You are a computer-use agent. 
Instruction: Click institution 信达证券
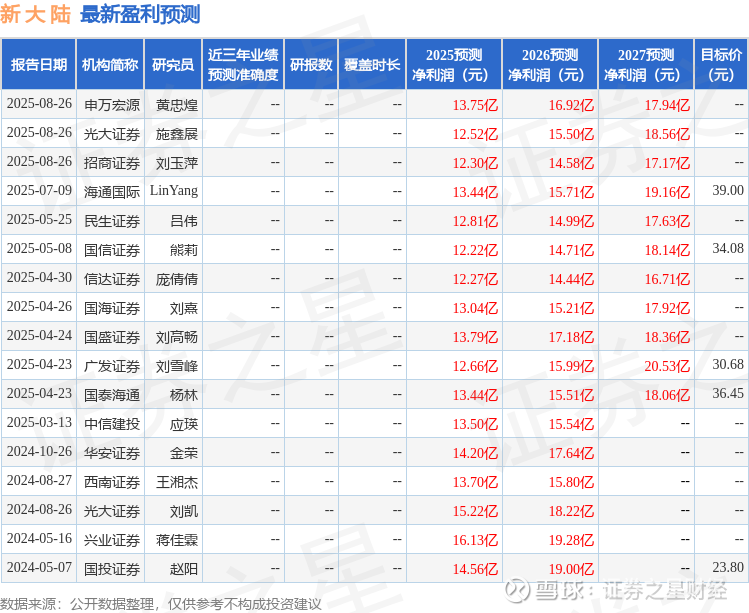(112, 279)
